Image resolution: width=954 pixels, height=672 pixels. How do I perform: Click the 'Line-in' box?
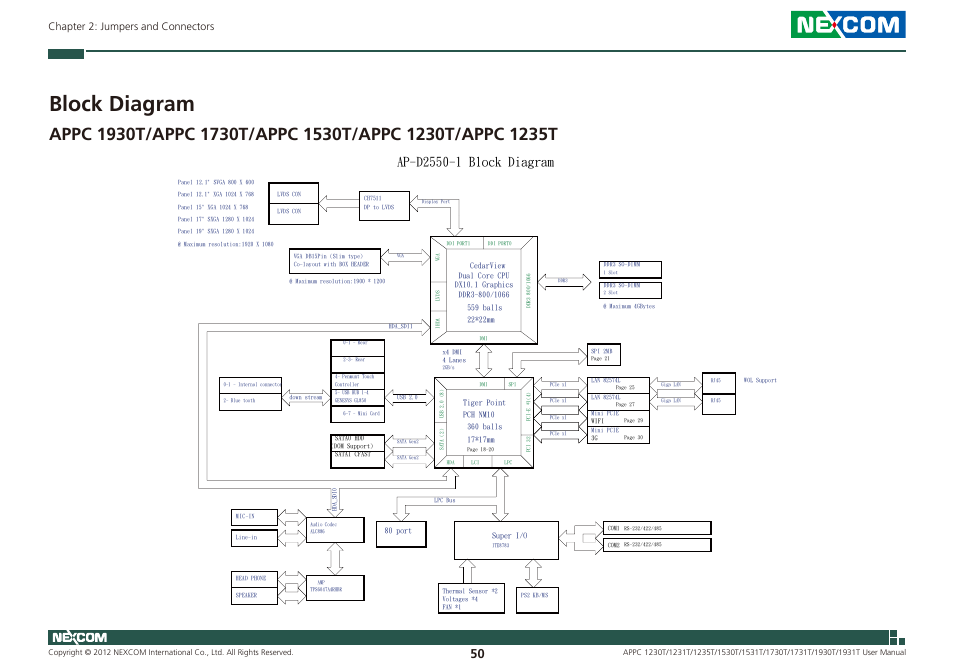(x=254, y=538)
